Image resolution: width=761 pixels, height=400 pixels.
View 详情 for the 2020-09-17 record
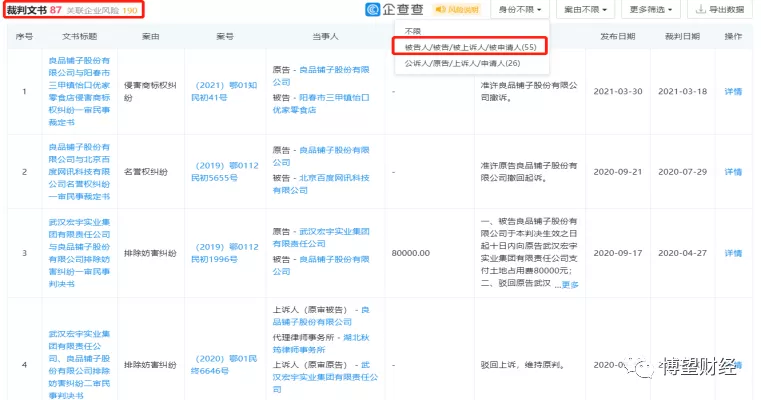click(x=733, y=253)
